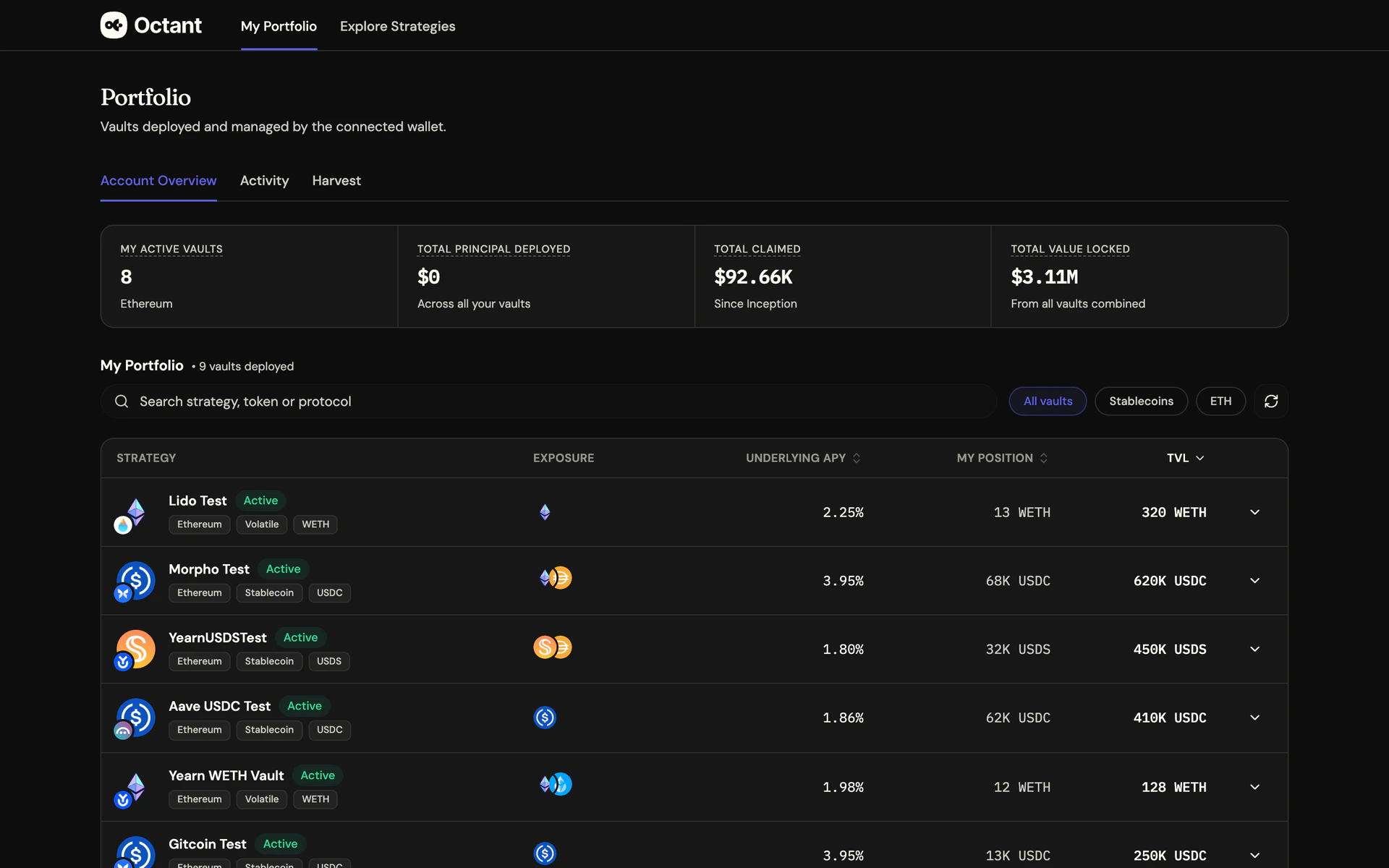The image size is (1389, 868).
Task: Click Morpho Test exposure icons
Action: (555, 578)
